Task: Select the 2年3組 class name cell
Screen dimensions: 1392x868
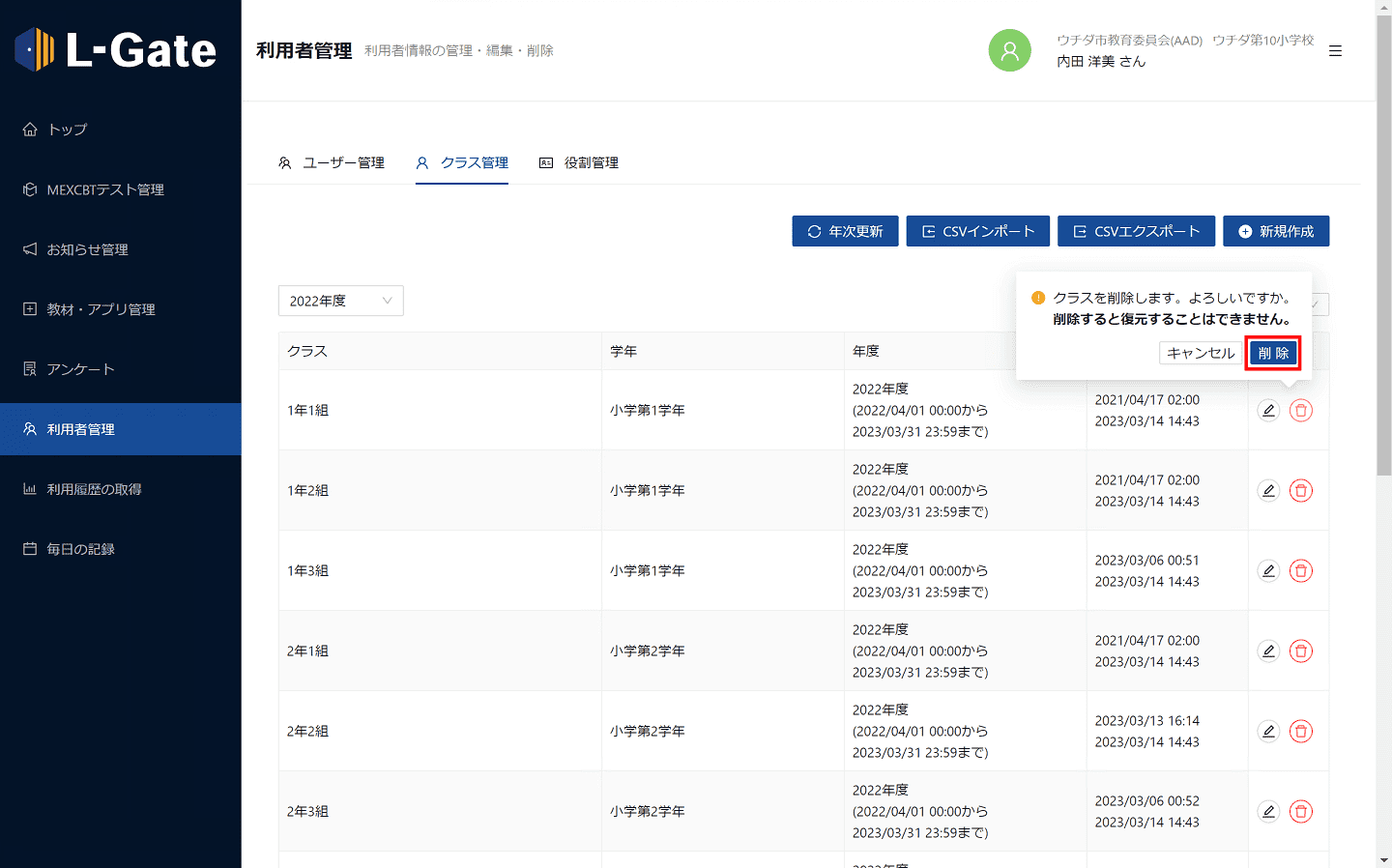Action: point(440,811)
